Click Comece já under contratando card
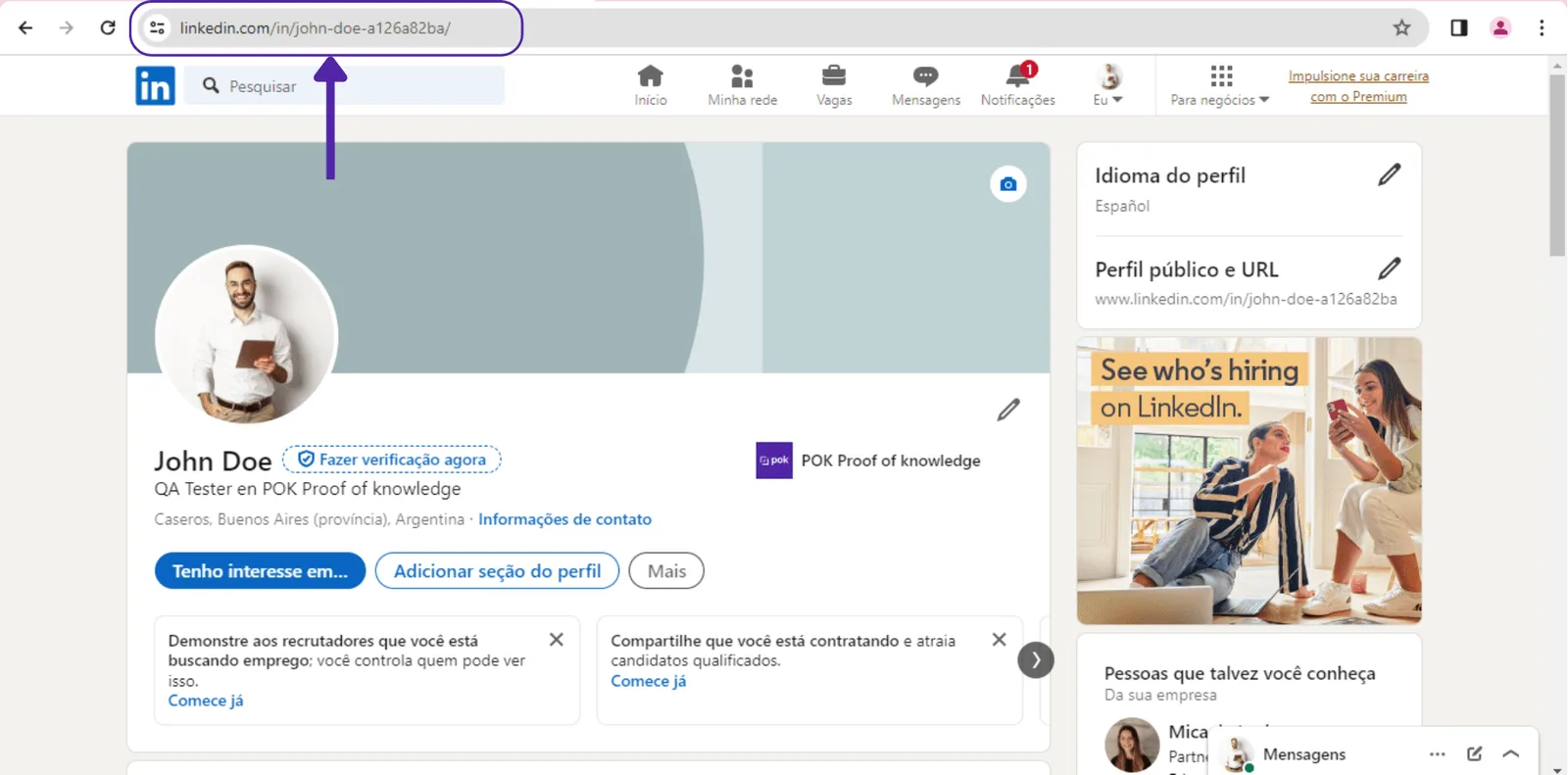This screenshot has width=1568, height=775. tap(649, 681)
